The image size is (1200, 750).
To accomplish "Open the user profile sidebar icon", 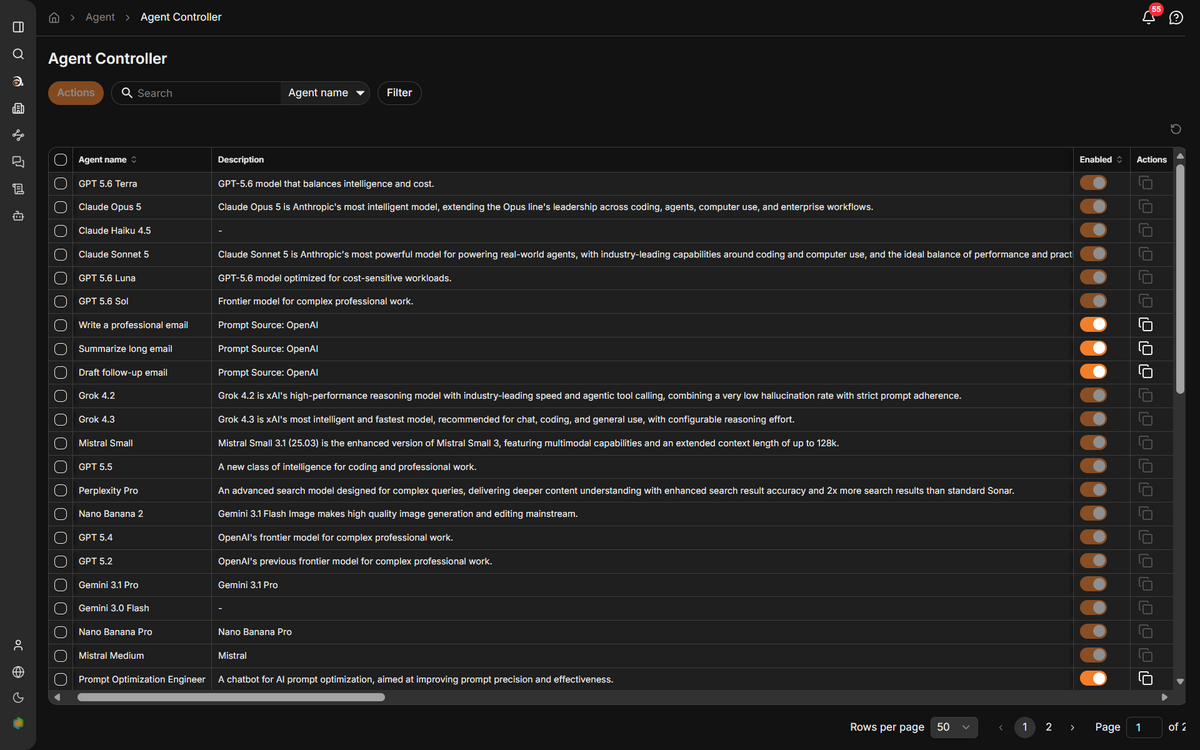I will 18,645.
